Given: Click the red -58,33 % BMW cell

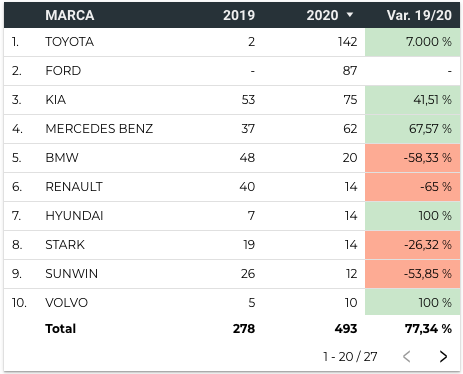Looking at the screenshot, I should pos(413,158).
